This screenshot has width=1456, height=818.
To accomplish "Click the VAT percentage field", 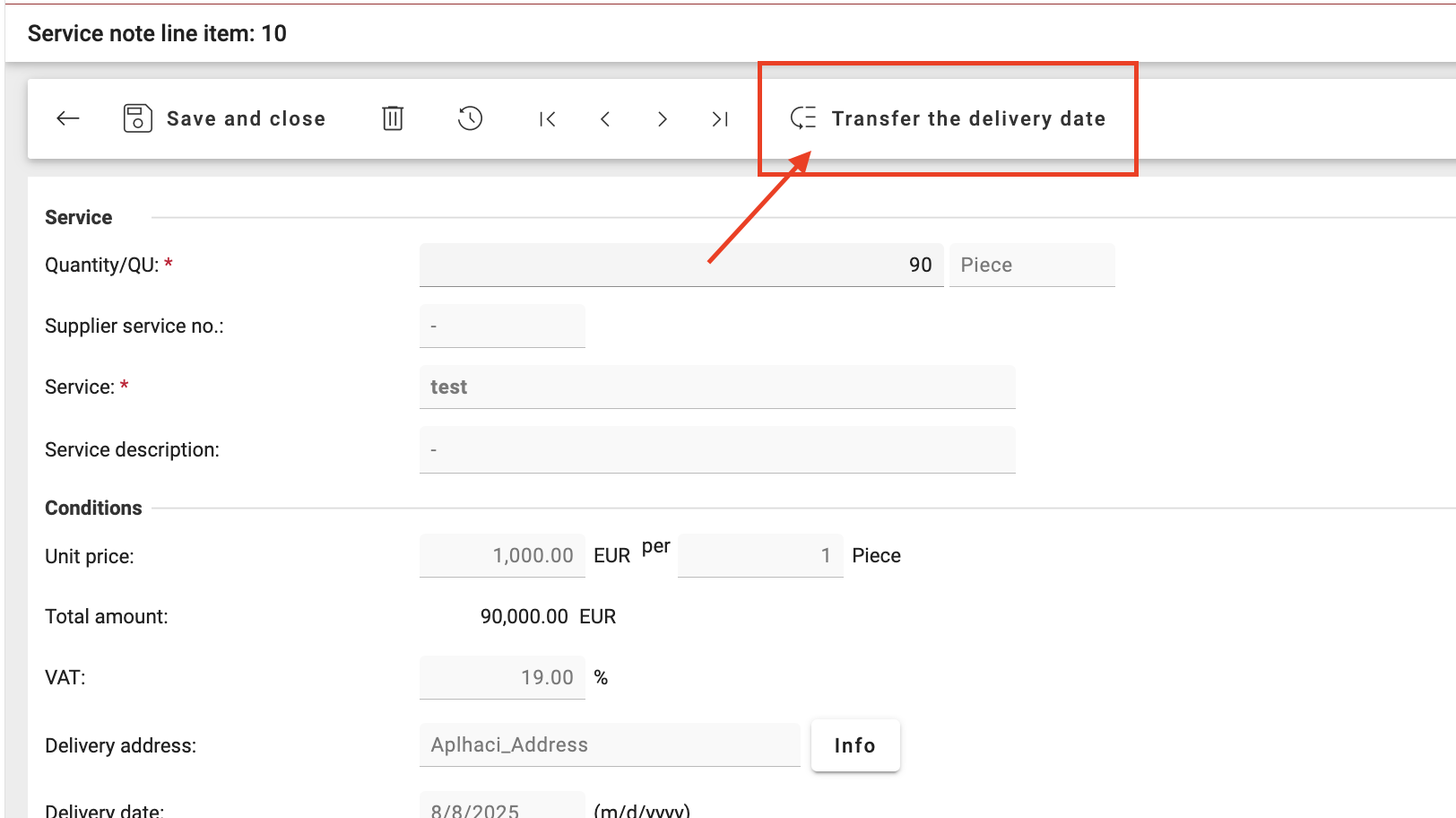I will (x=502, y=677).
